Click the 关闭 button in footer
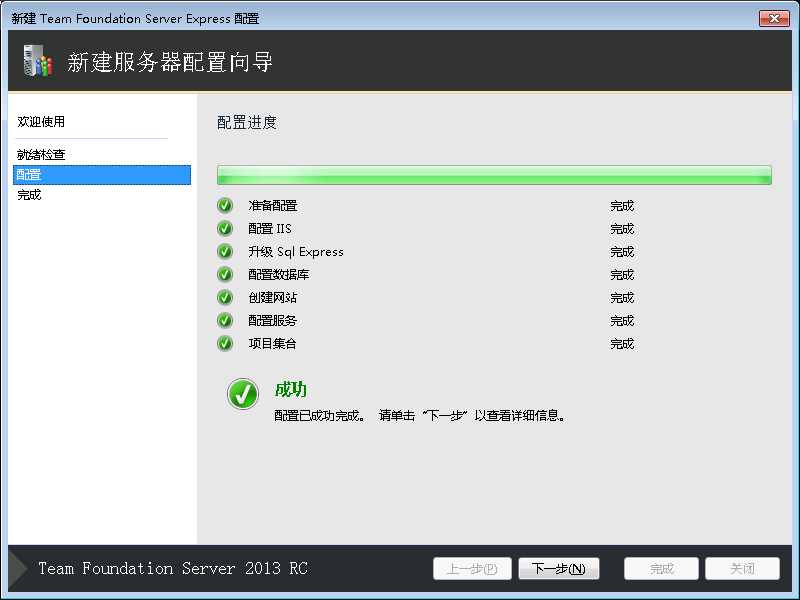Viewport: 800px width, 600px height. click(742, 568)
